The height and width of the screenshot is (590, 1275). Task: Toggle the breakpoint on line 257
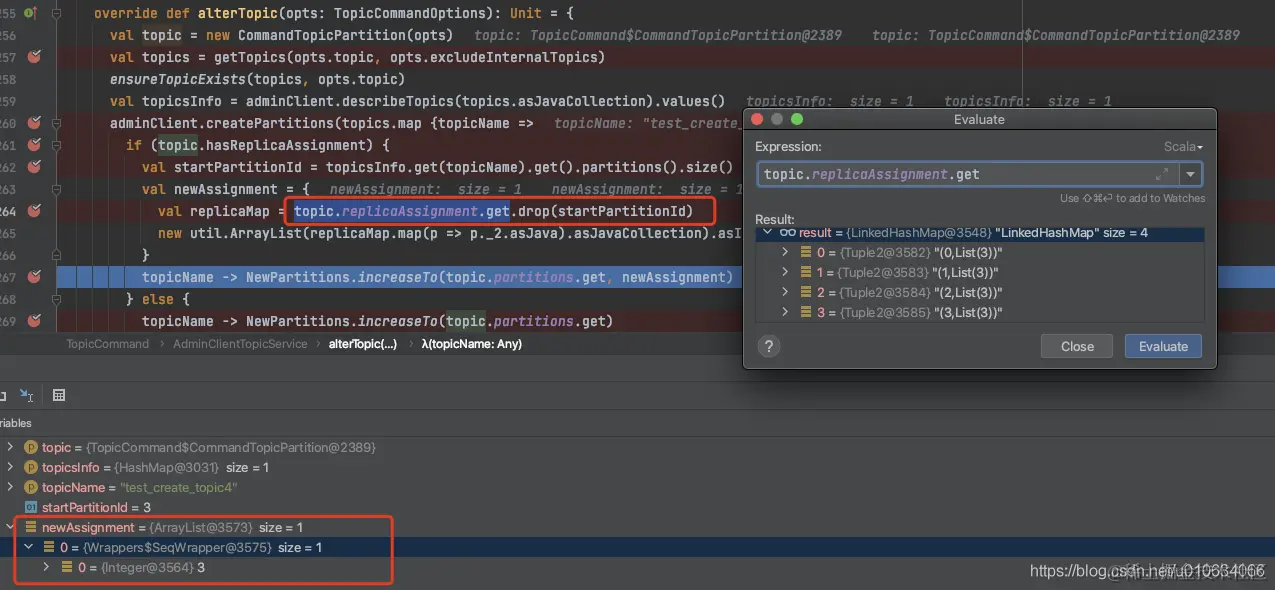[34, 57]
